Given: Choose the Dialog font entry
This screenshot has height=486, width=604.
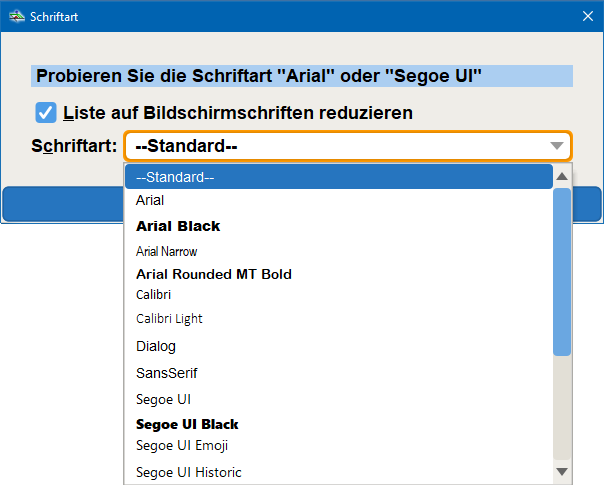Looking at the screenshot, I should (338, 346).
